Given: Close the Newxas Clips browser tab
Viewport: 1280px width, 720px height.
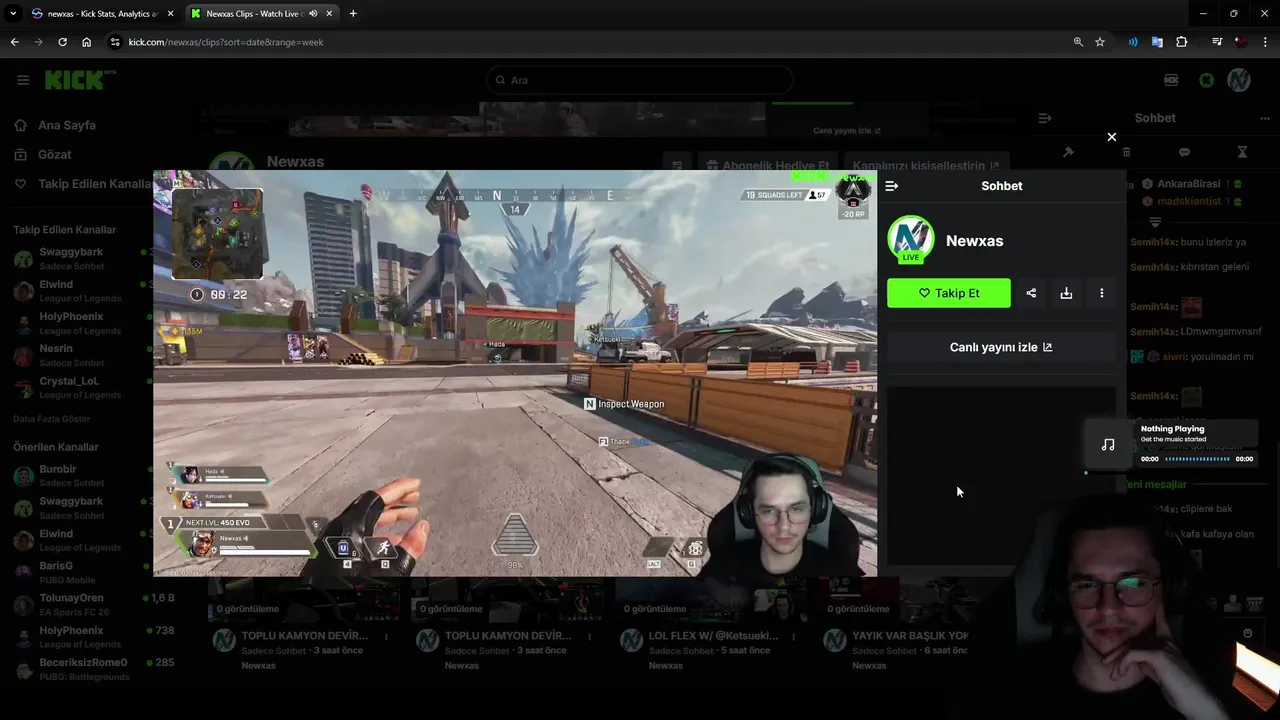Looking at the screenshot, I should [329, 14].
